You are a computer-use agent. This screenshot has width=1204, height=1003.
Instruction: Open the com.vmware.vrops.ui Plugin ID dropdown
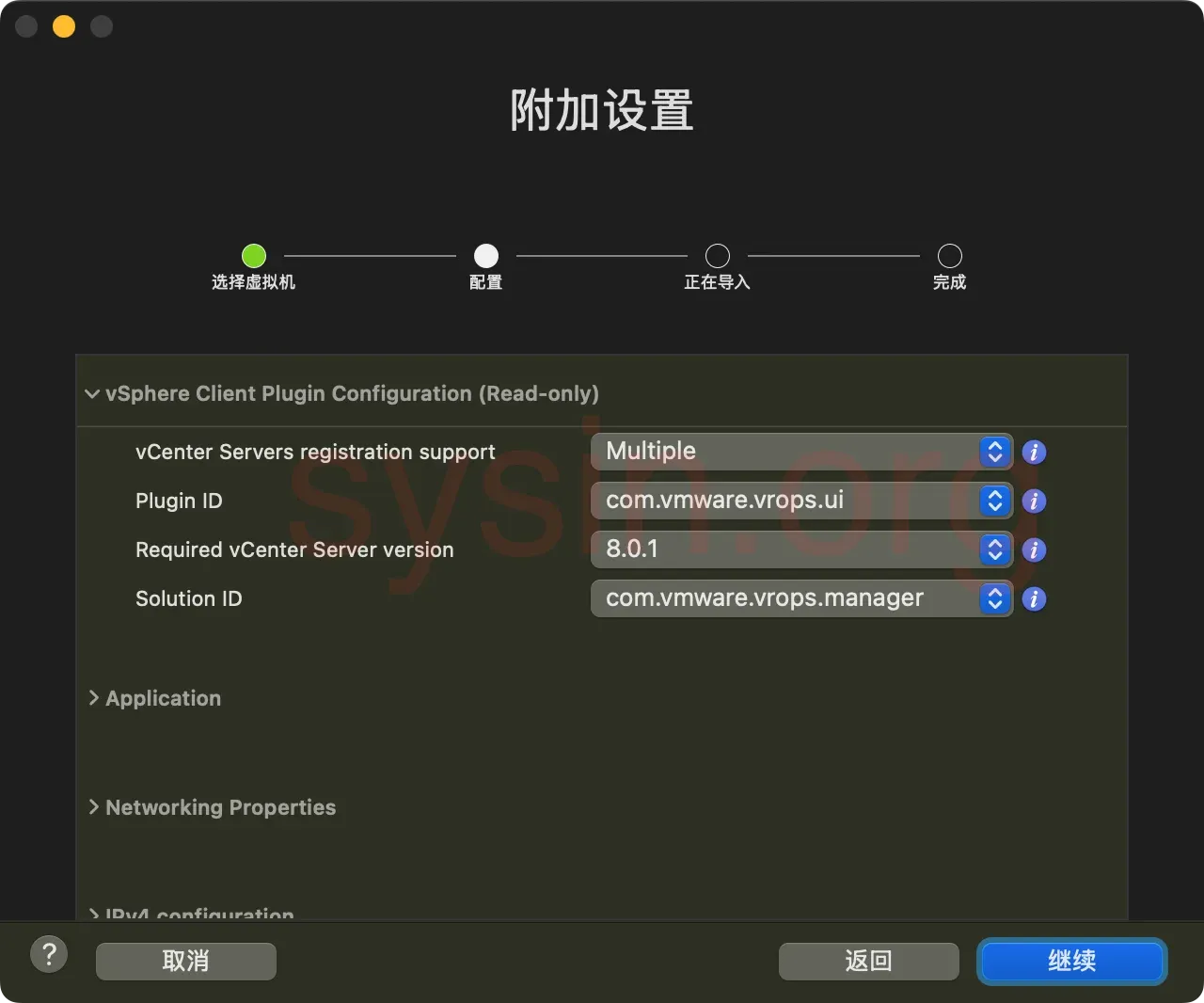[x=801, y=501]
